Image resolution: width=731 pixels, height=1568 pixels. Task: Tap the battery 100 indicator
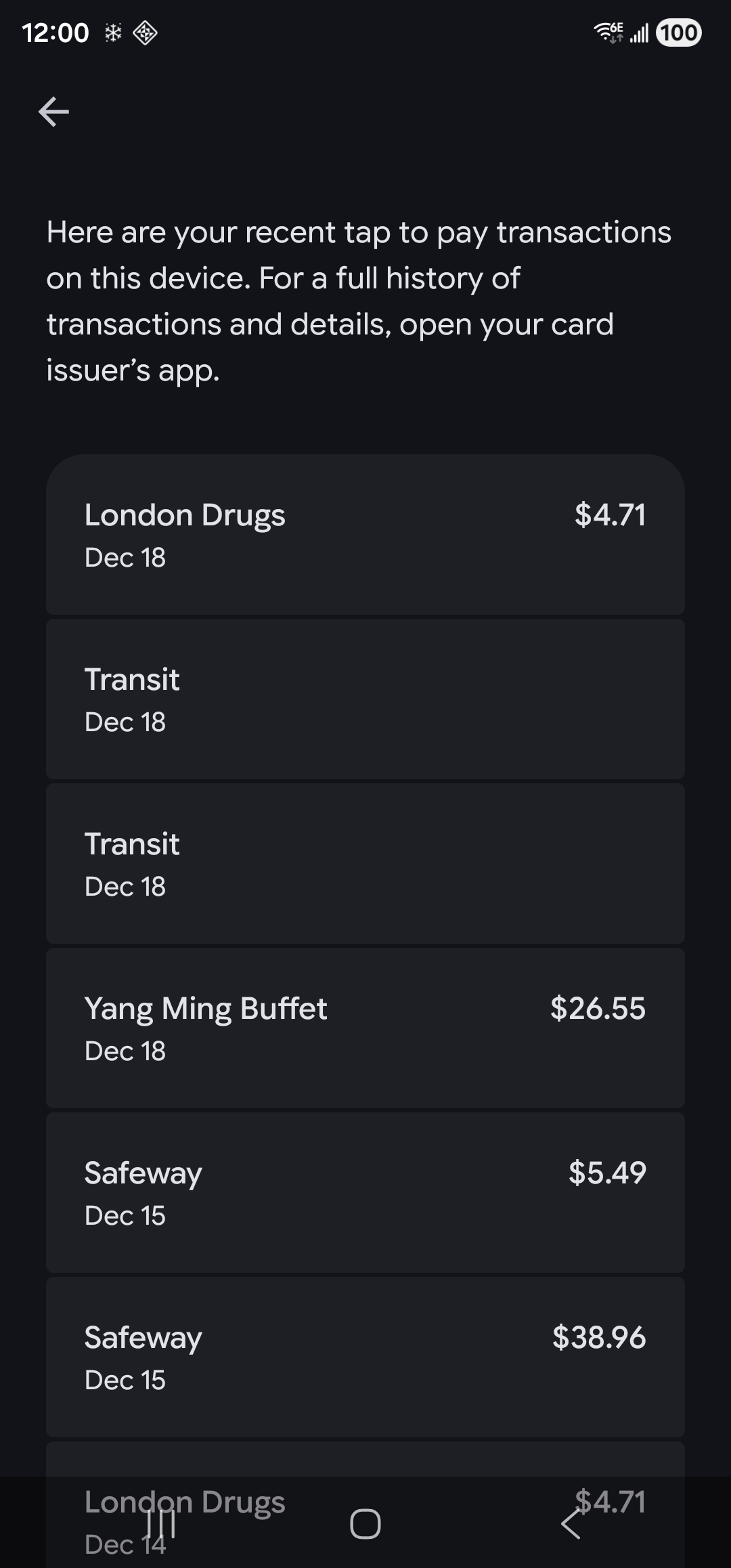(679, 32)
